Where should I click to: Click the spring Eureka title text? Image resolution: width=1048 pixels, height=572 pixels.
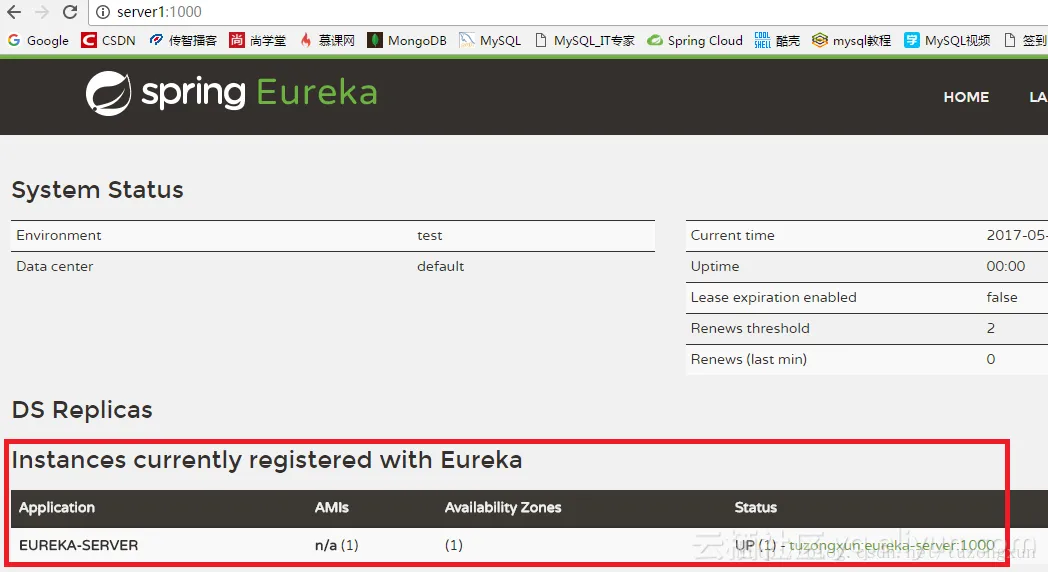[259, 93]
